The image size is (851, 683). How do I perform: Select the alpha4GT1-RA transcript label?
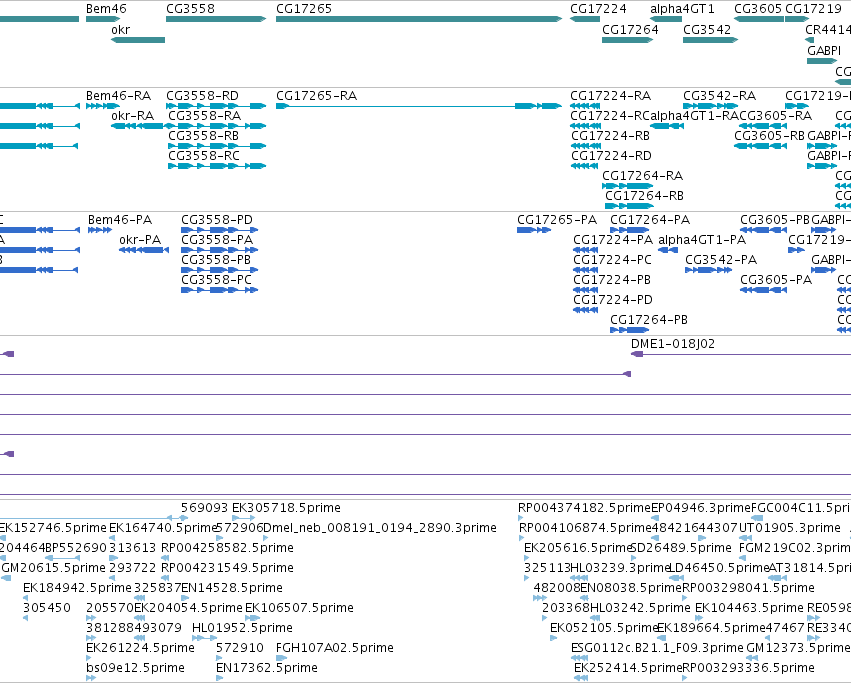click(x=695, y=116)
